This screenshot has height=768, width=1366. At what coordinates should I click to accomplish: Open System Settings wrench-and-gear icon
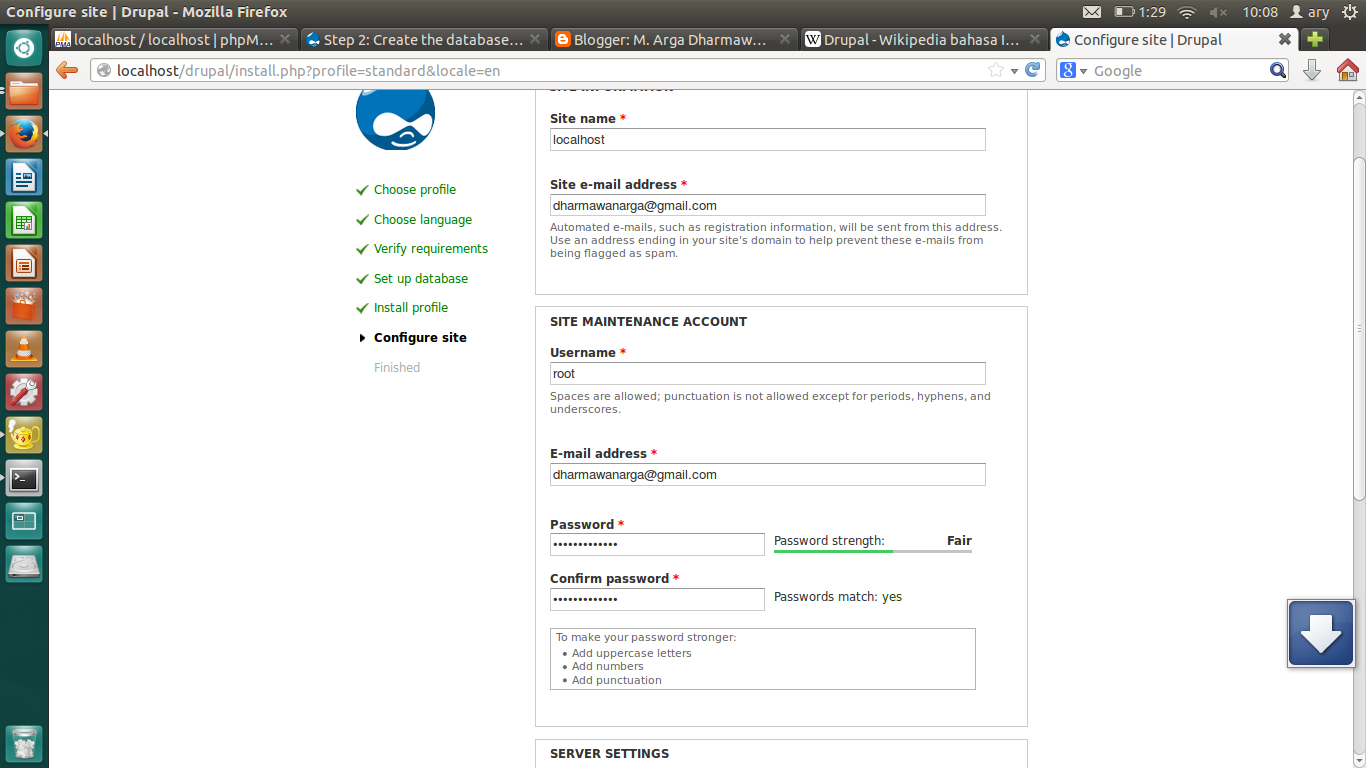[x=24, y=392]
